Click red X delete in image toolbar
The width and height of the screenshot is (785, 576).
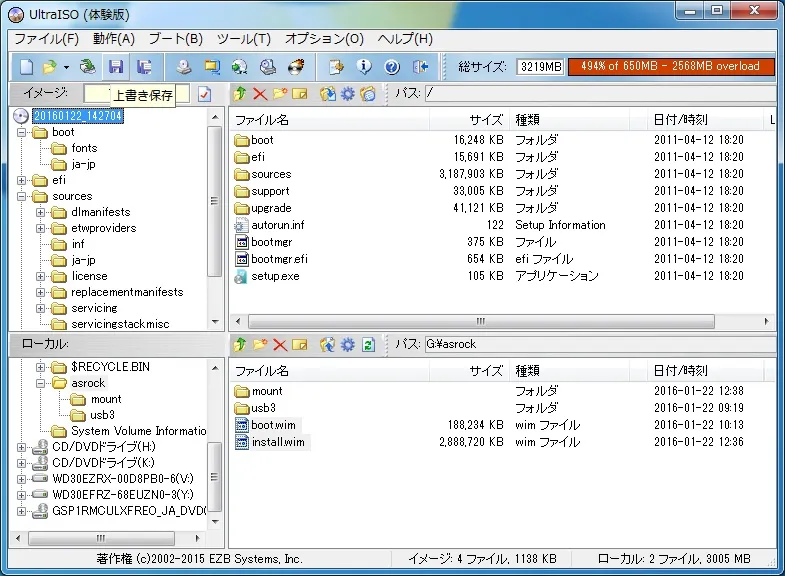click(x=260, y=94)
